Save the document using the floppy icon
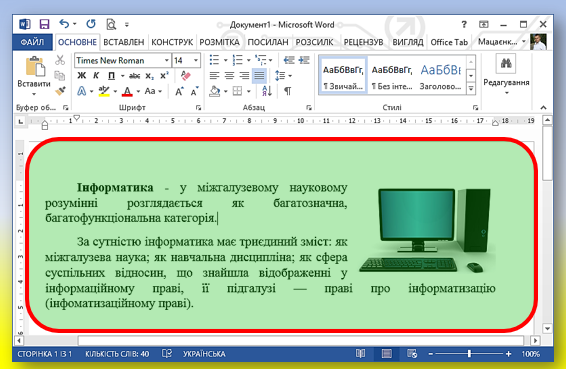The height and width of the screenshot is (369, 566). point(44,24)
